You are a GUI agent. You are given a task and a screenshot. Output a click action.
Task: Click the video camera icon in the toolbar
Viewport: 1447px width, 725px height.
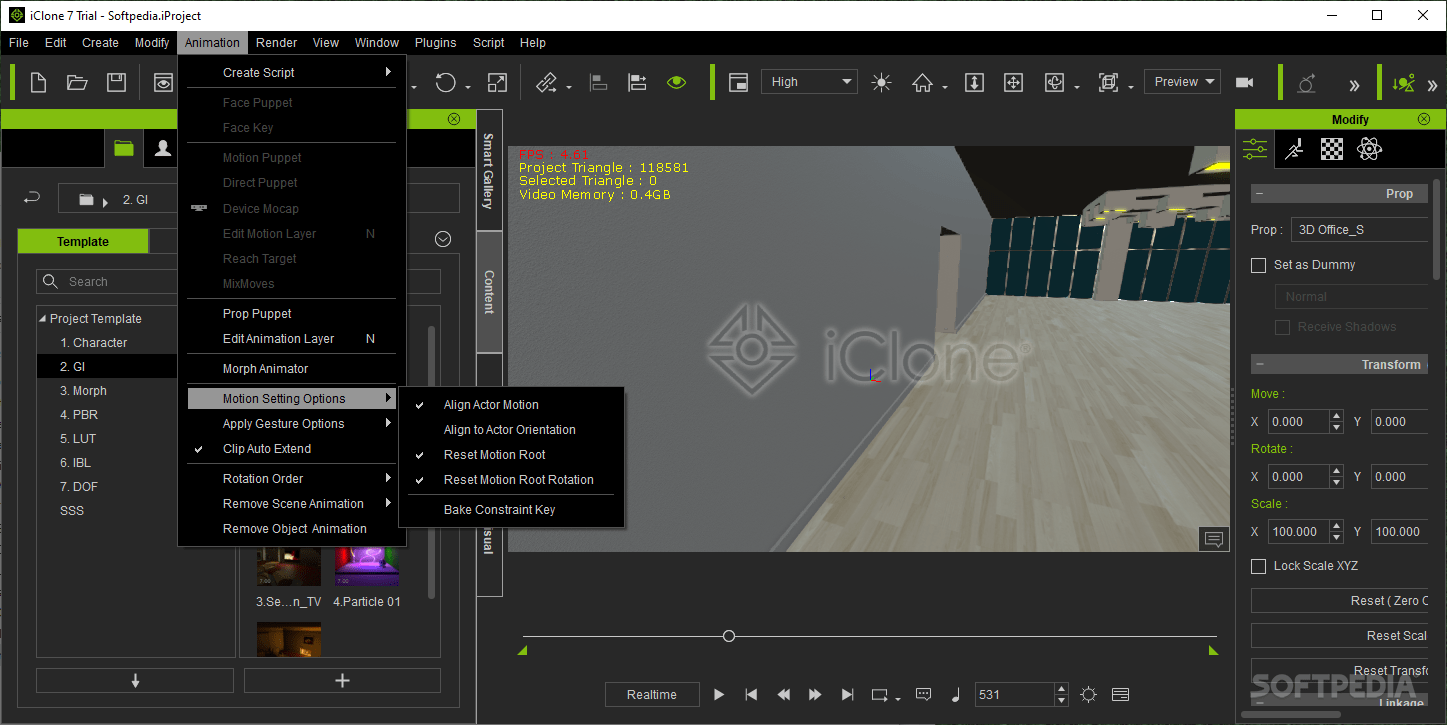[1245, 82]
